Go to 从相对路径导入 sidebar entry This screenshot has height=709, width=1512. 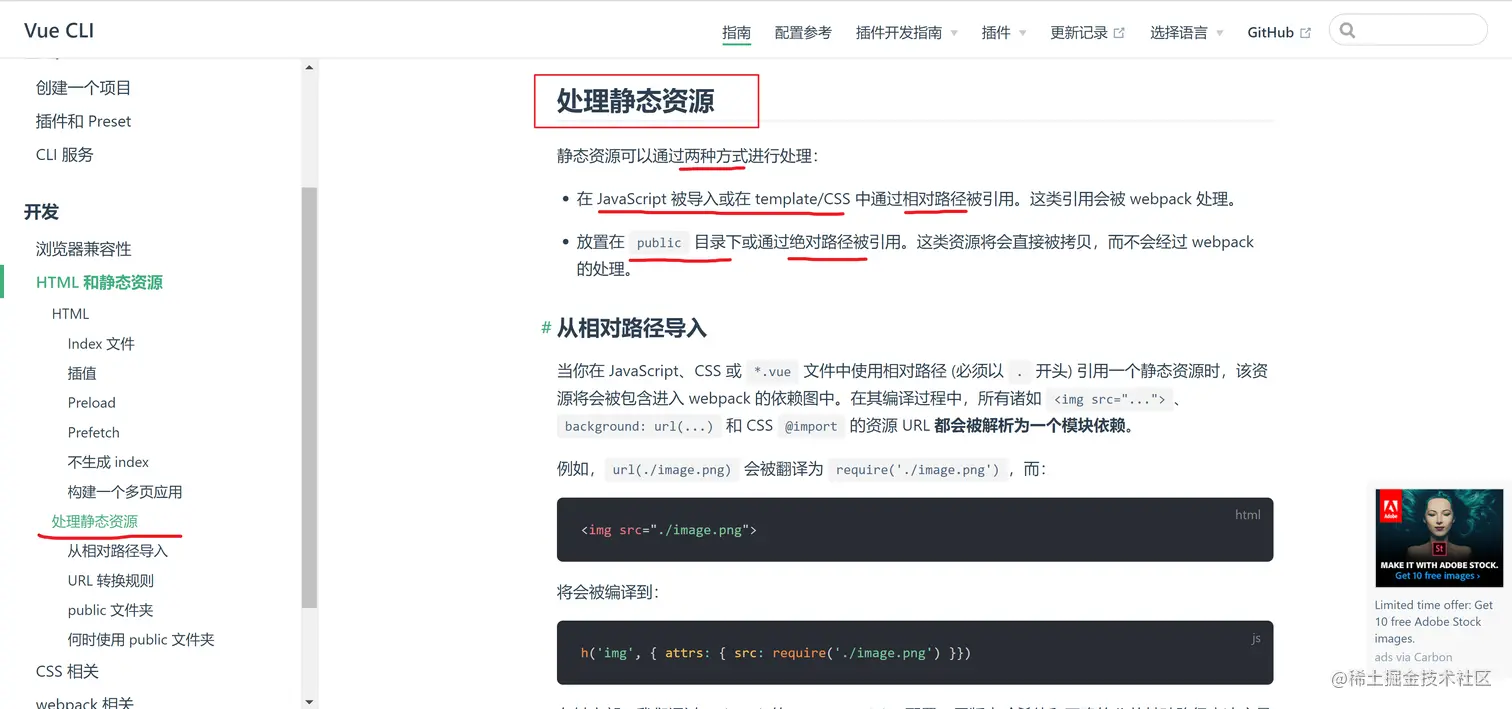(118, 551)
